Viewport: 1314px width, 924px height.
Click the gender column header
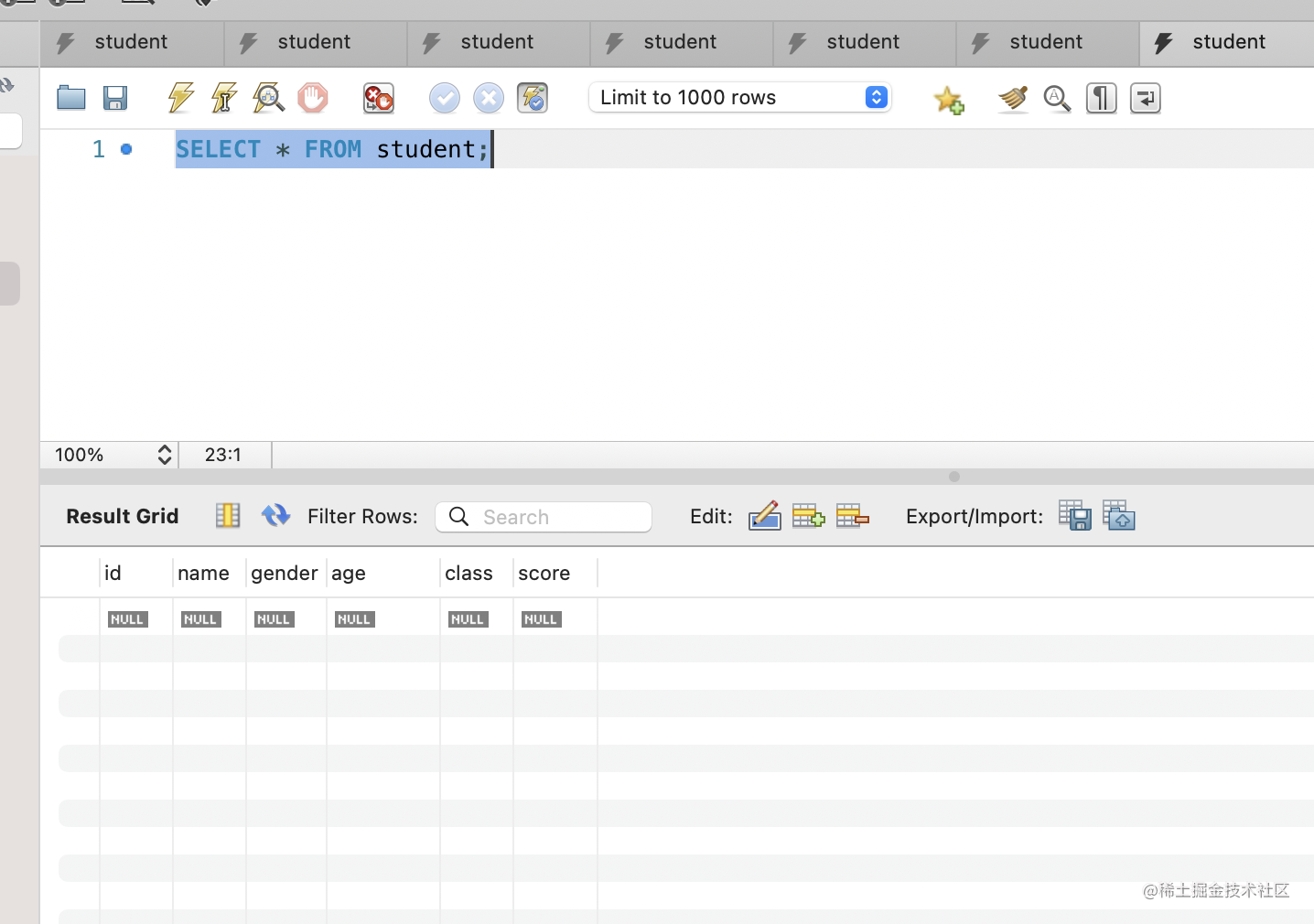(x=286, y=574)
